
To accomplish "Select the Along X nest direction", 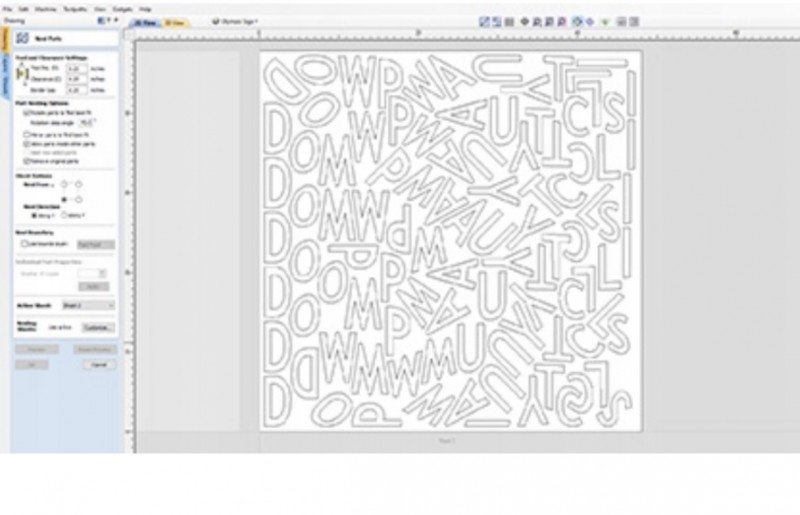I will click(x=36, y=215).
